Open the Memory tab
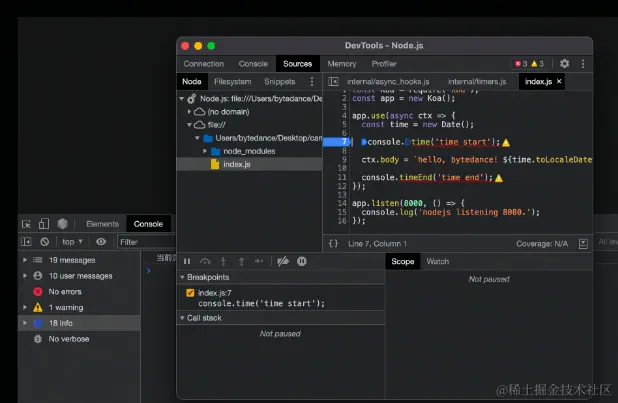This screenshot has height=403, width=618. [x=342, y=63]
